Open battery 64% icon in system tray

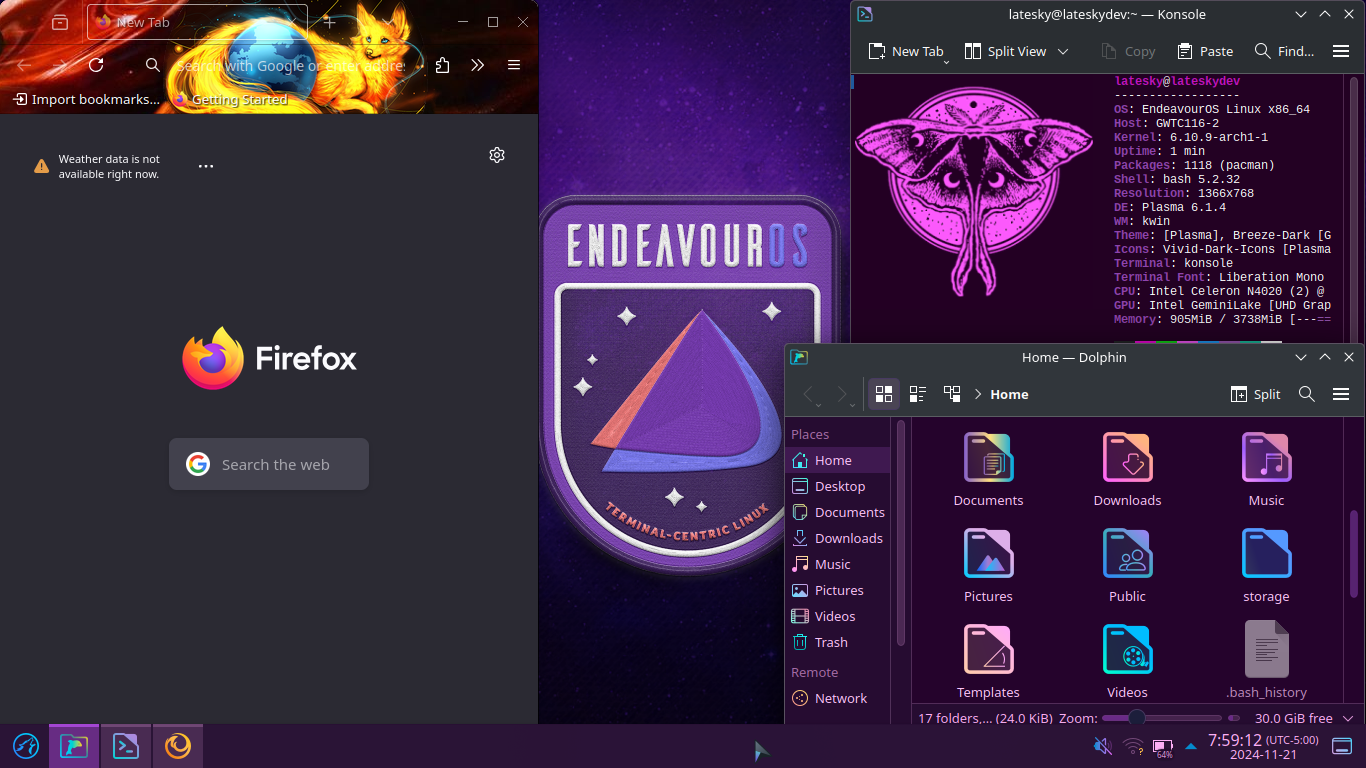[1163, 747]
